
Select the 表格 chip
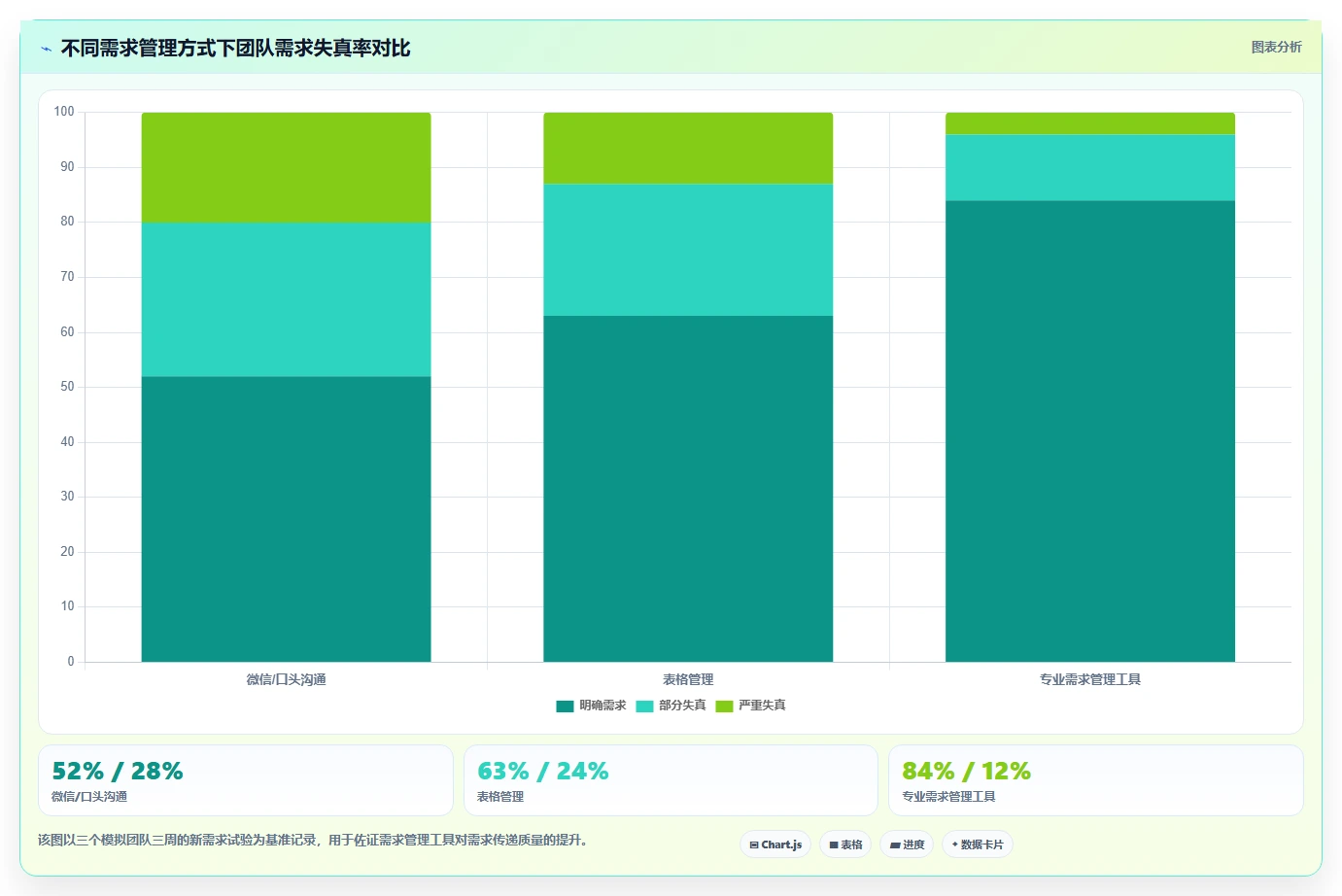[x=845, y=844]
